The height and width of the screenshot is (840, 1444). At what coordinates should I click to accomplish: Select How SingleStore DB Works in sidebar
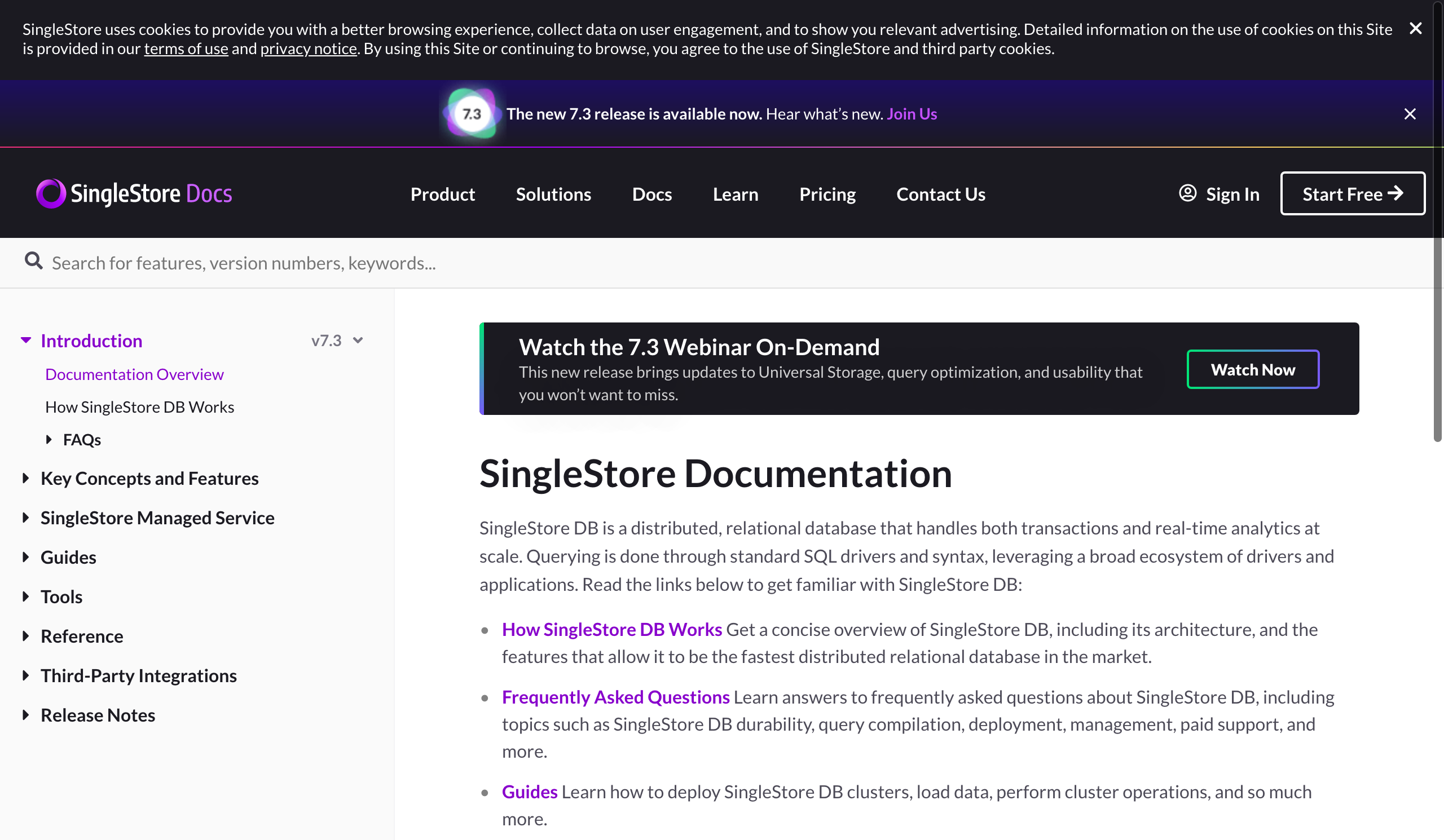[139, 406]
